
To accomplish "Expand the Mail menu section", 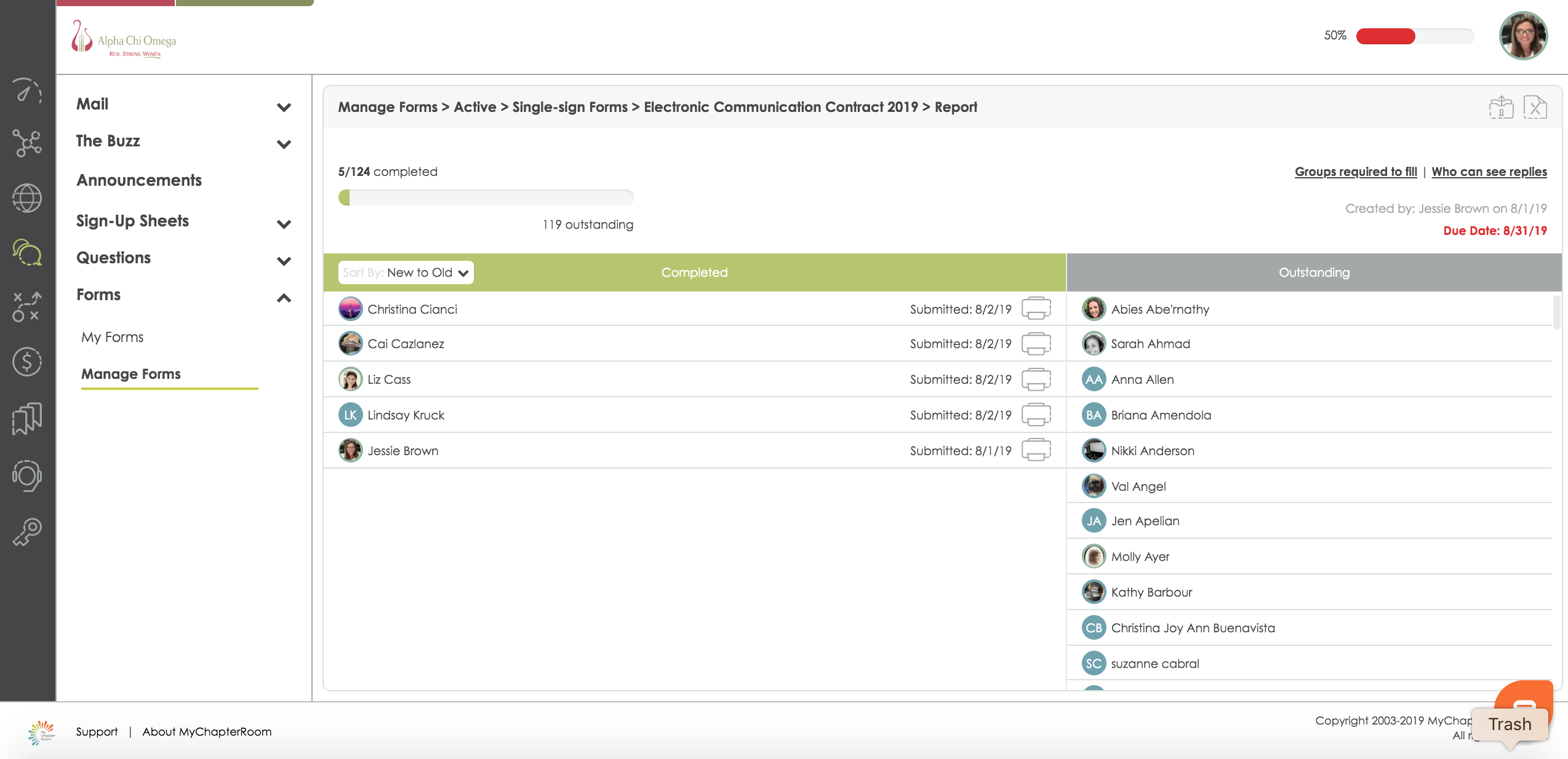I will (284, 107).
